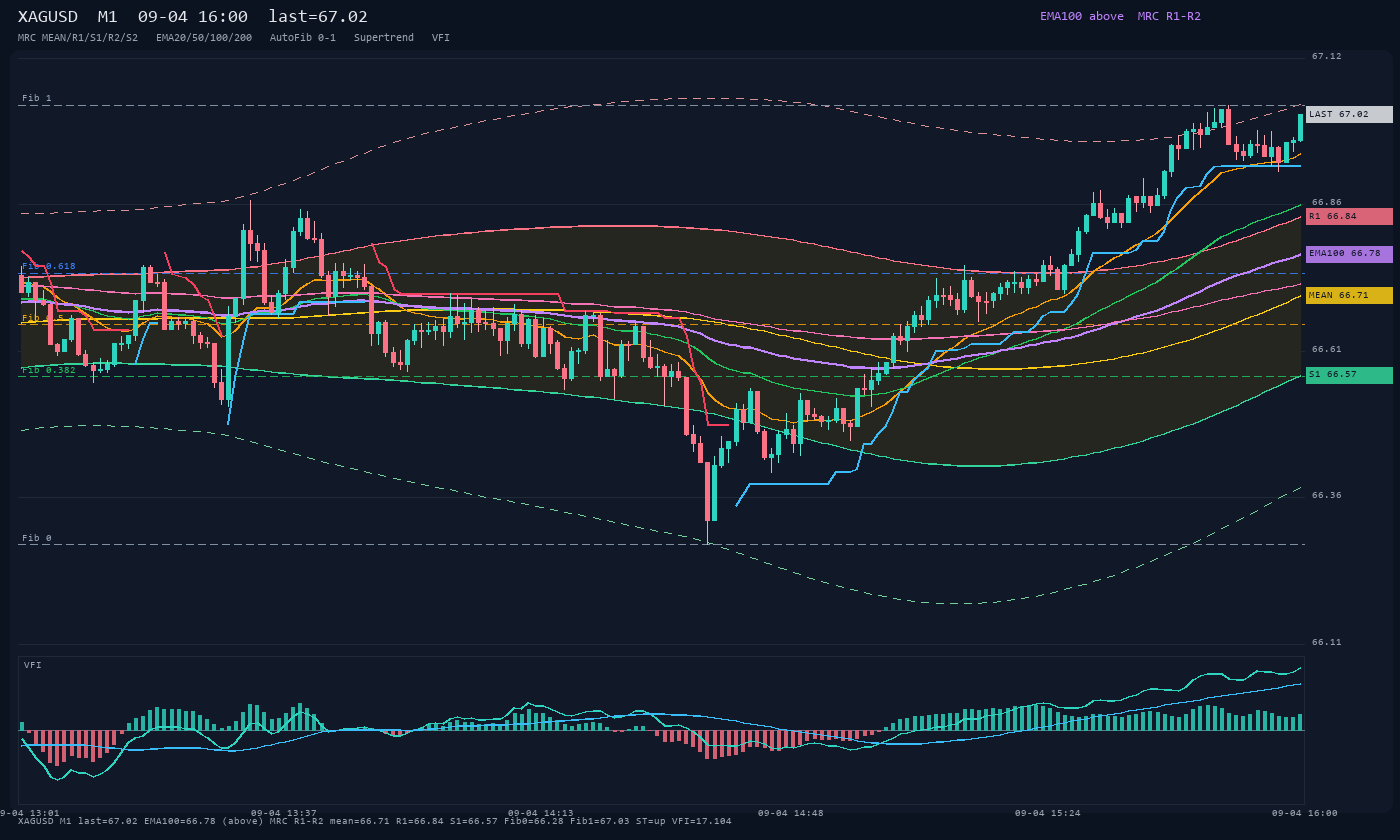
Task: Click the 'MRC R1-R2' status text
Action: point(1169,16)
